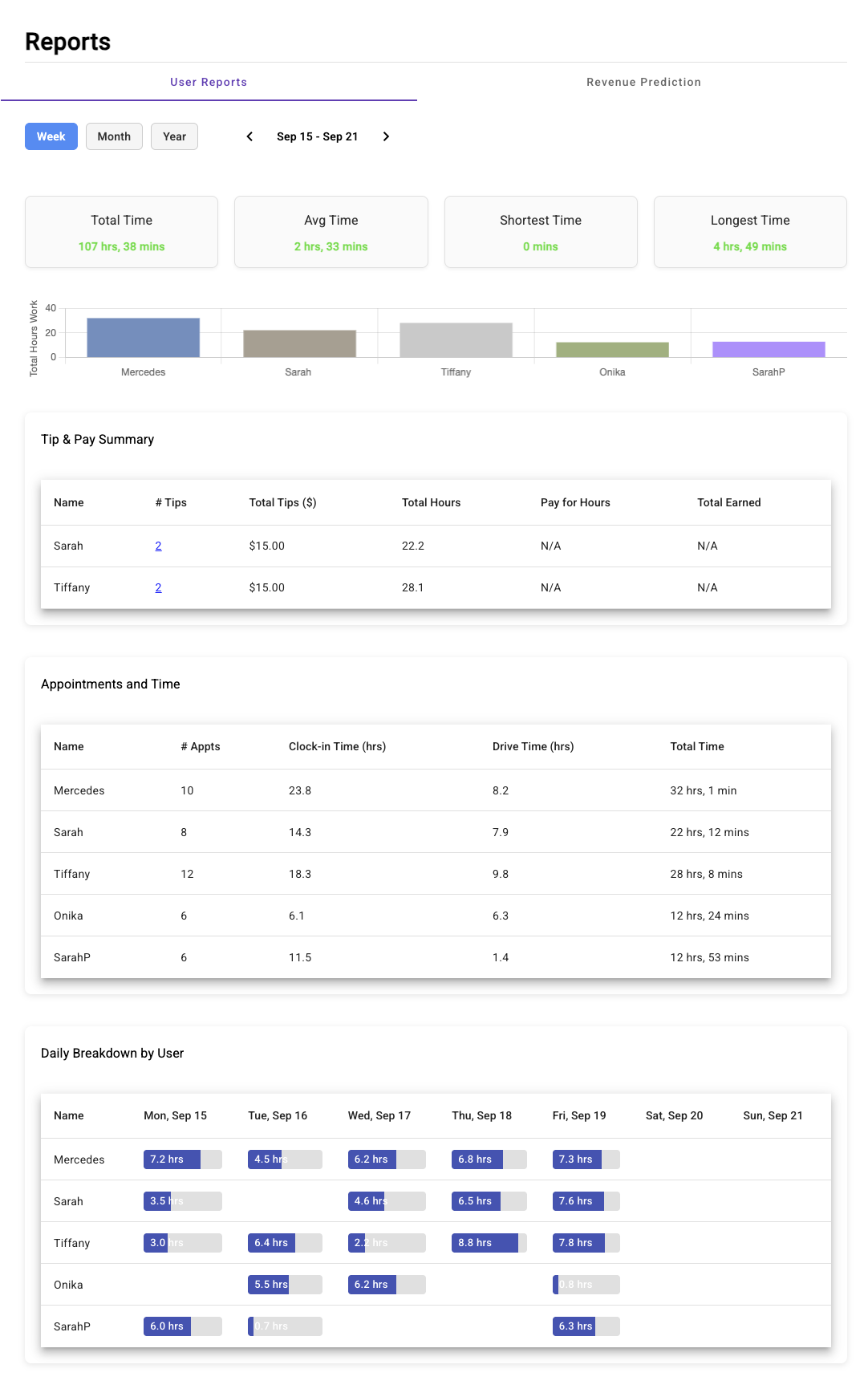Click Sarah's total time 22 hrs, 12 mins

pyautogui.click(x=710, y=832)
